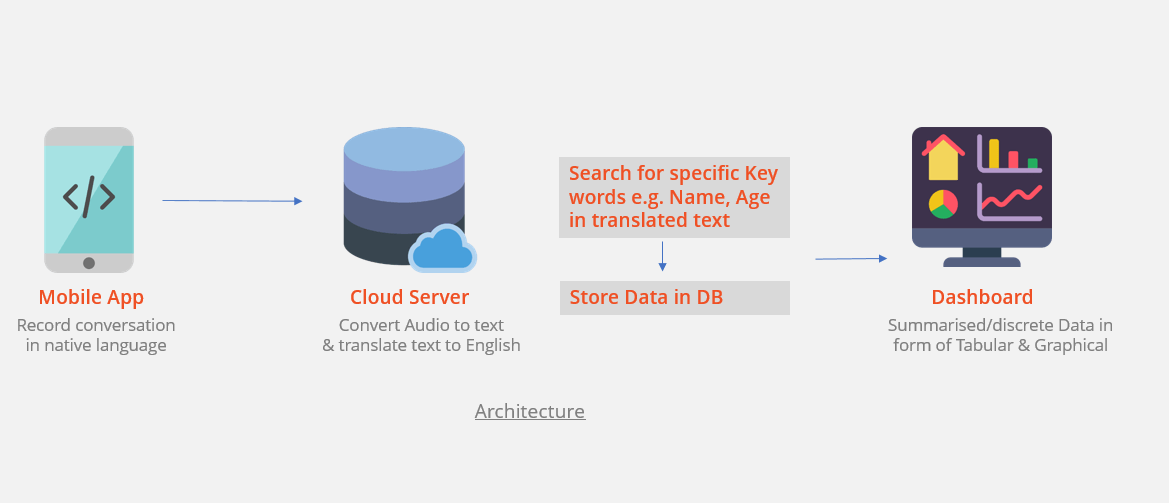Select the Mobile App heading
Screen dimensions: 1169x503
tap(91, 297)
